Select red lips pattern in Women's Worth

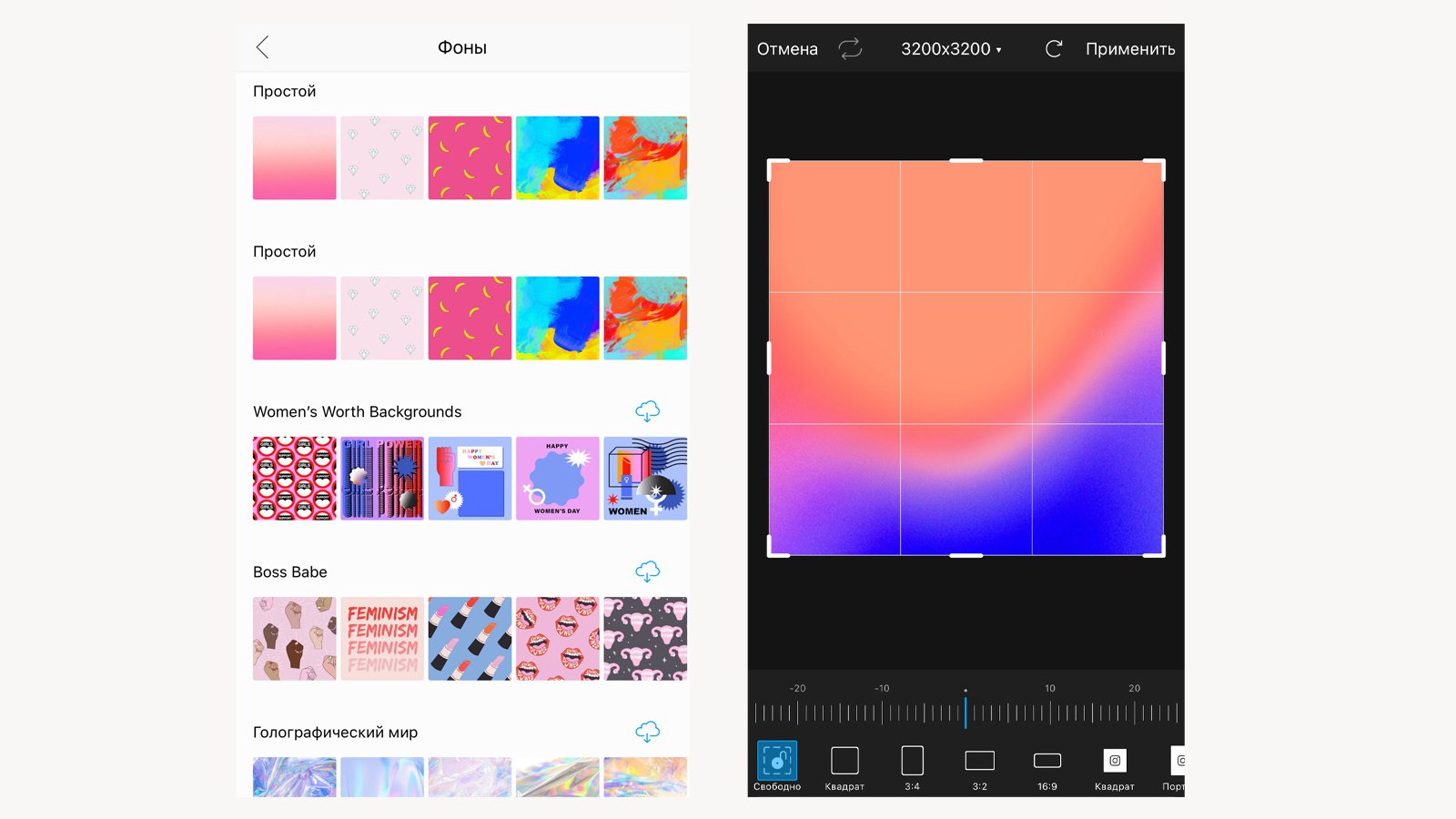(x=294, y=478)
